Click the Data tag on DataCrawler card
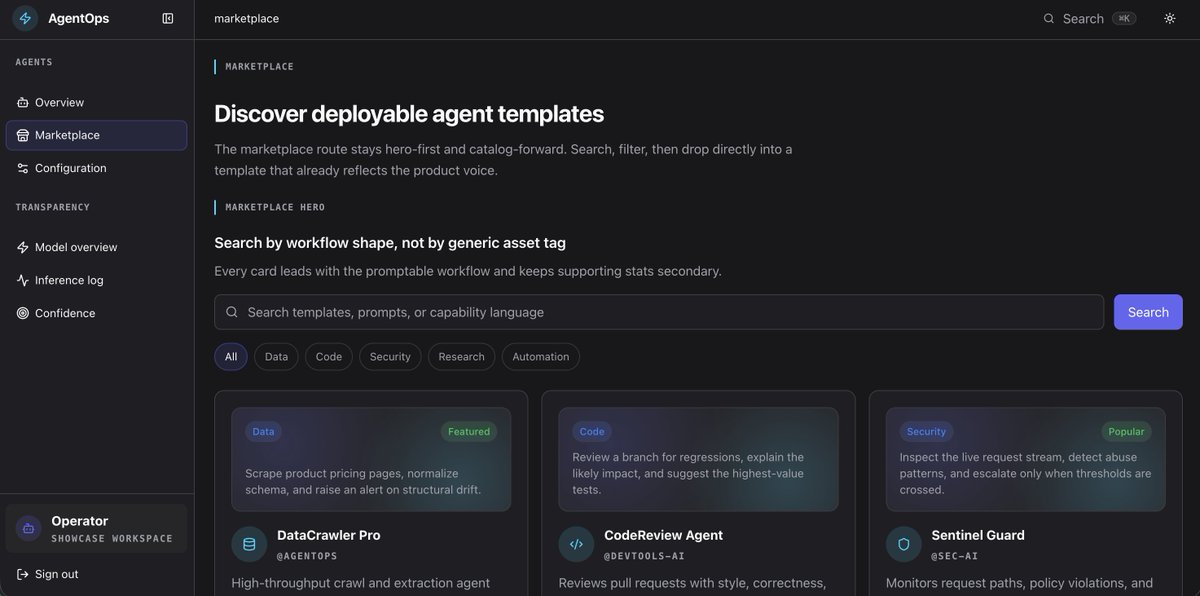Screen dimensions: 1200x596 (263, 432)
